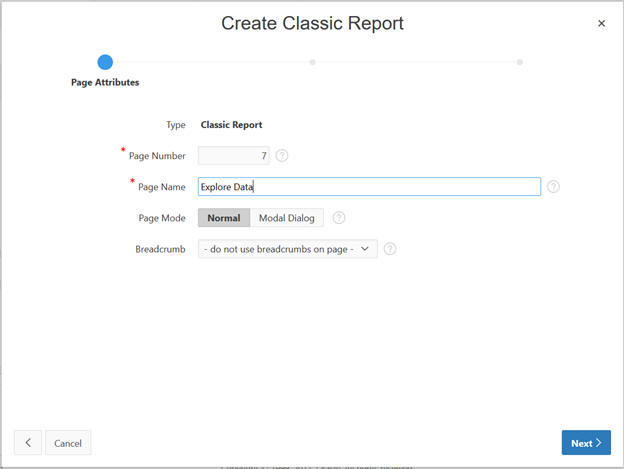Select Modal Dialog page mode

click(x=287, y=218)
